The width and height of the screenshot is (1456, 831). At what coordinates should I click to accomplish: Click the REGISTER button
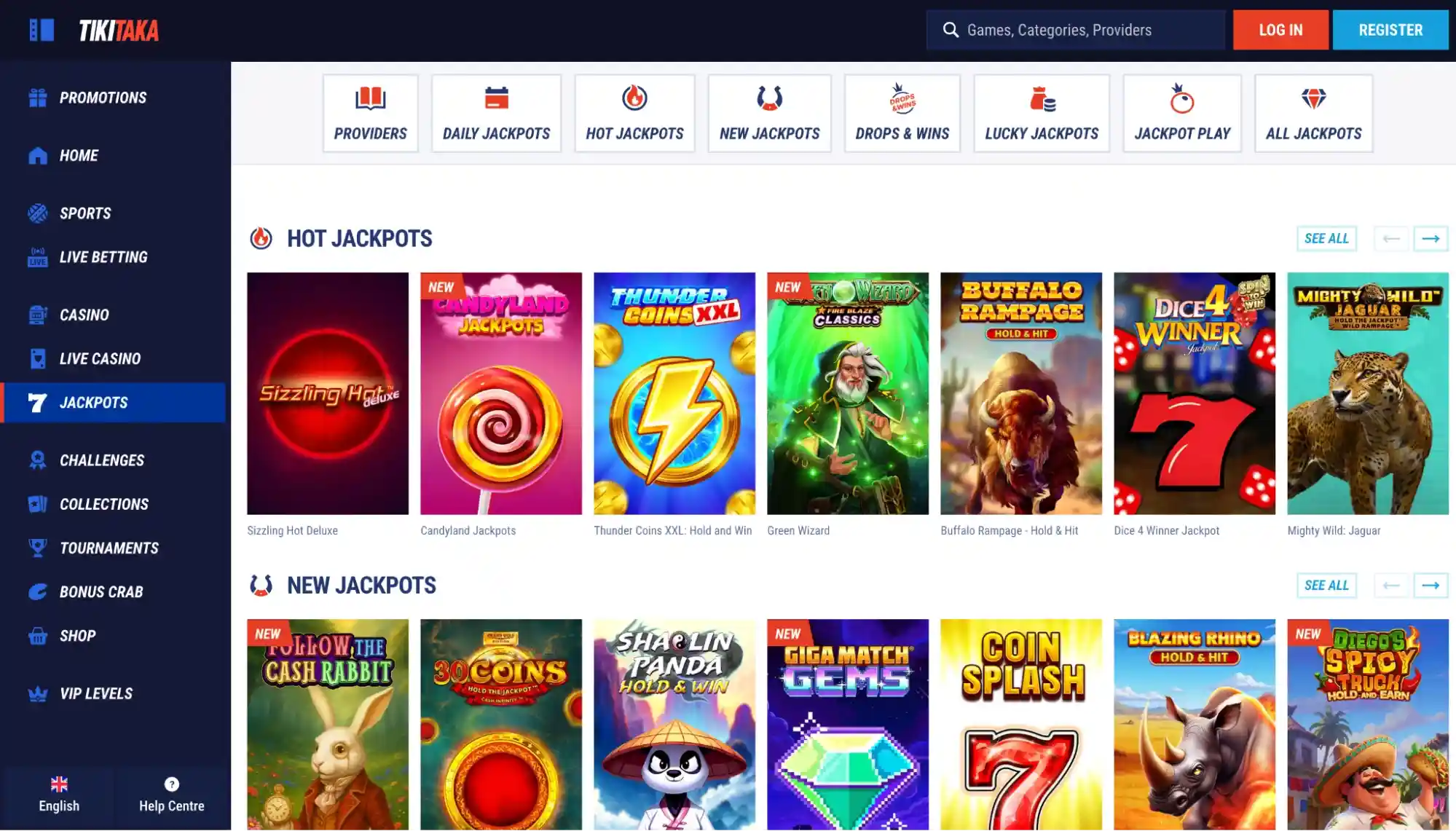point(1390,30)
